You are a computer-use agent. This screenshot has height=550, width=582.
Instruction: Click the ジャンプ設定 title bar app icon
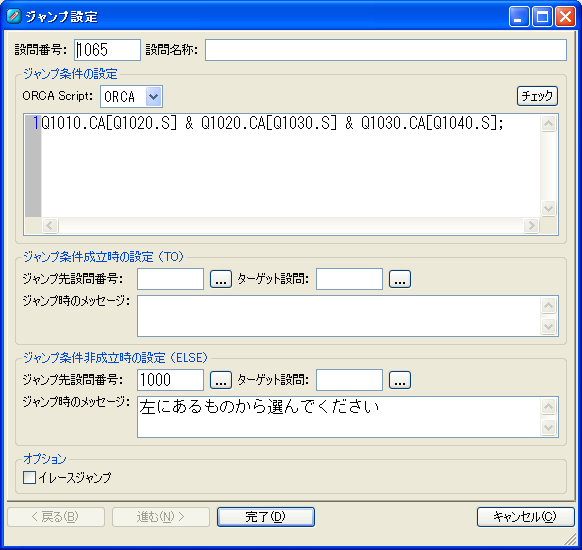(14, 17)
